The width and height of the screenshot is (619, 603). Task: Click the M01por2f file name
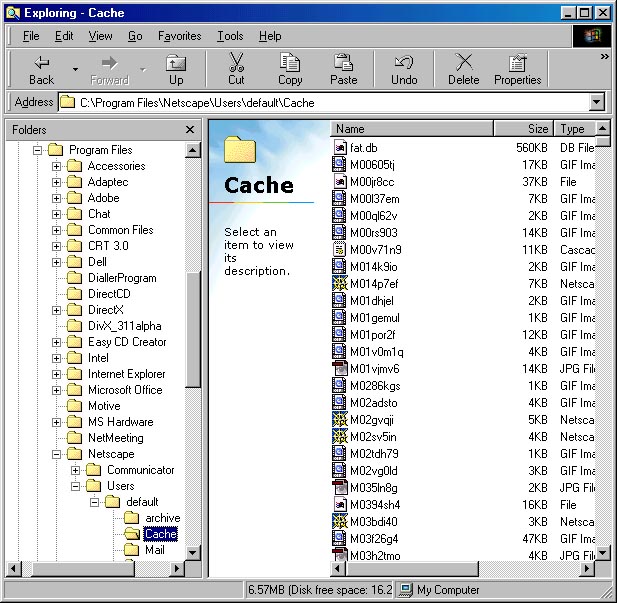372,335
